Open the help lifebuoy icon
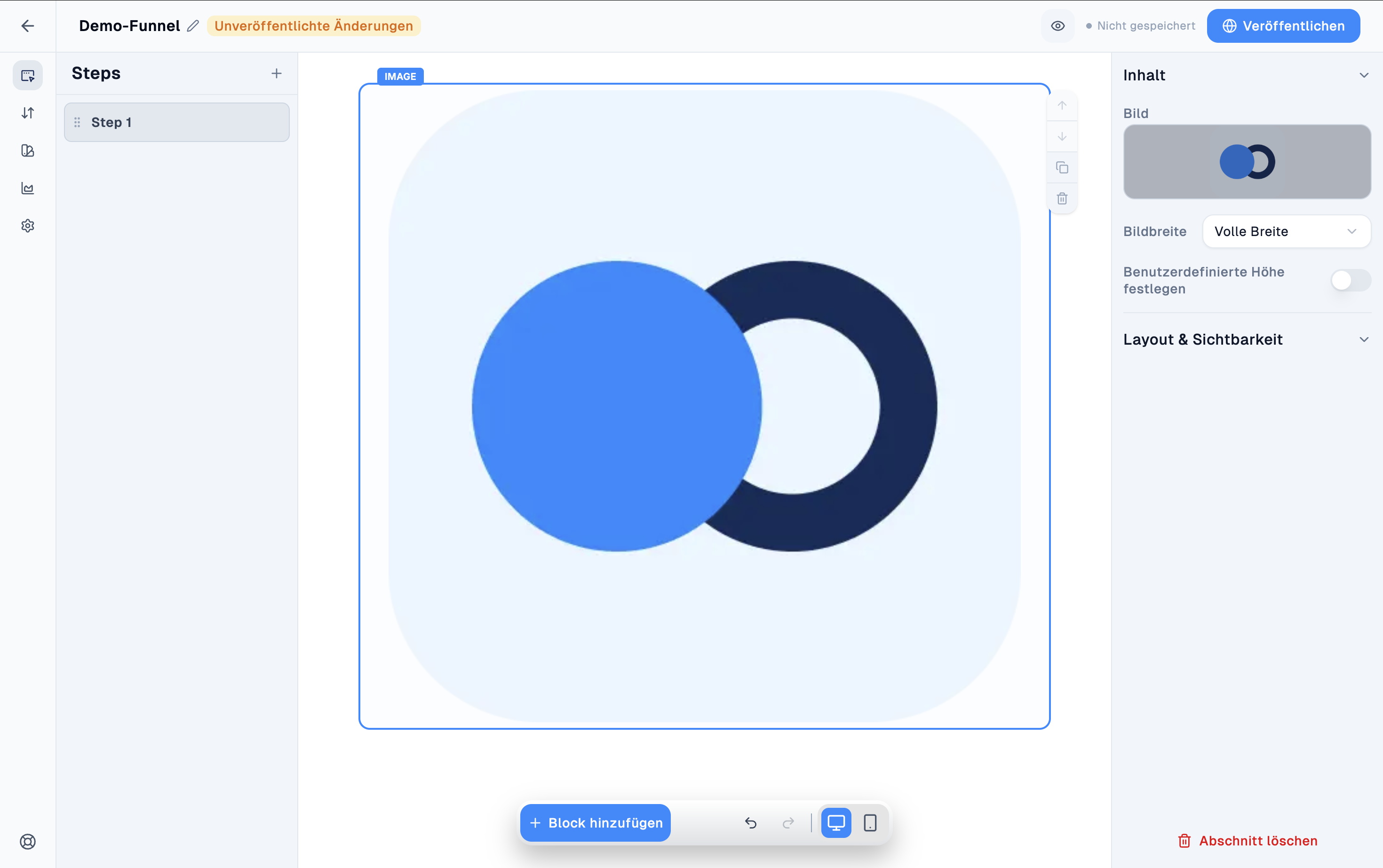This screenshot has width=1383, height=868. [x=28, y=842]
